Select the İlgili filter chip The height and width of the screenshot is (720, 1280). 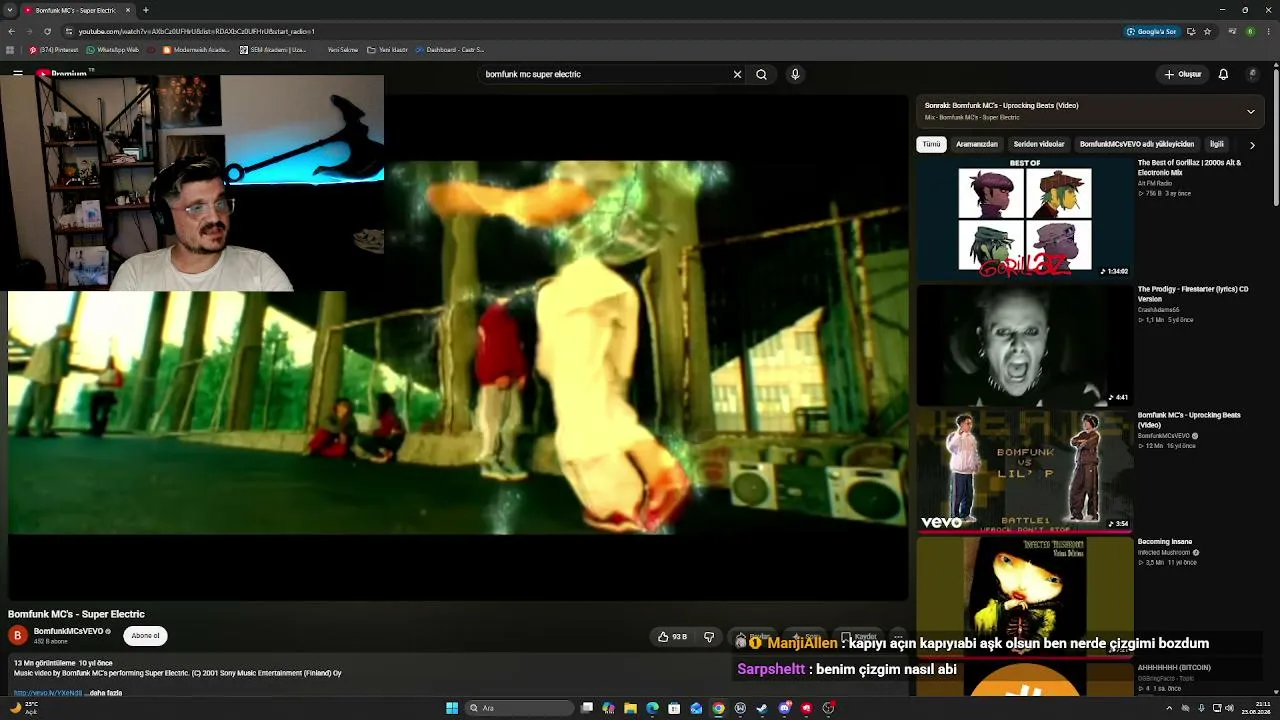1216,144
